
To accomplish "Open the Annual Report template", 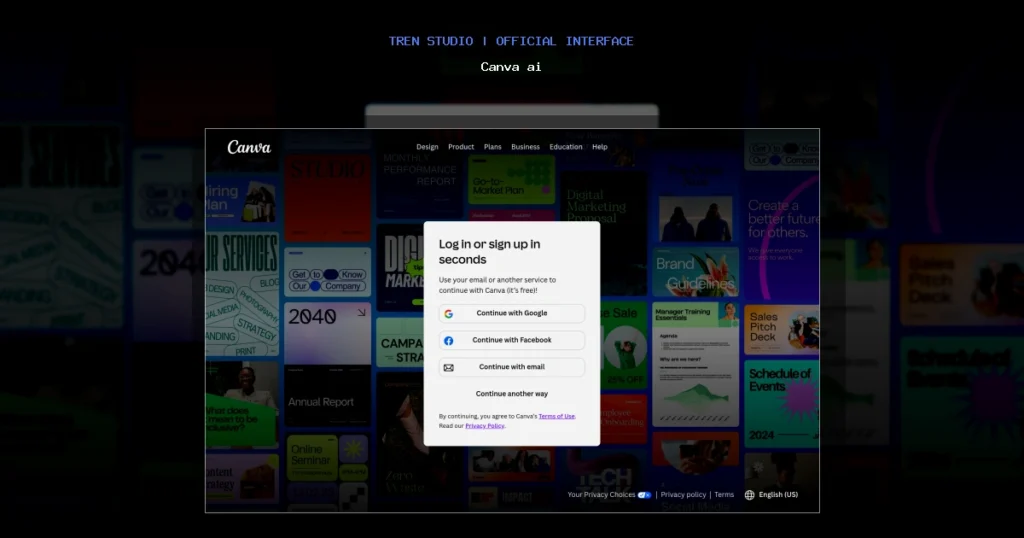I will [x=327, y=397].
